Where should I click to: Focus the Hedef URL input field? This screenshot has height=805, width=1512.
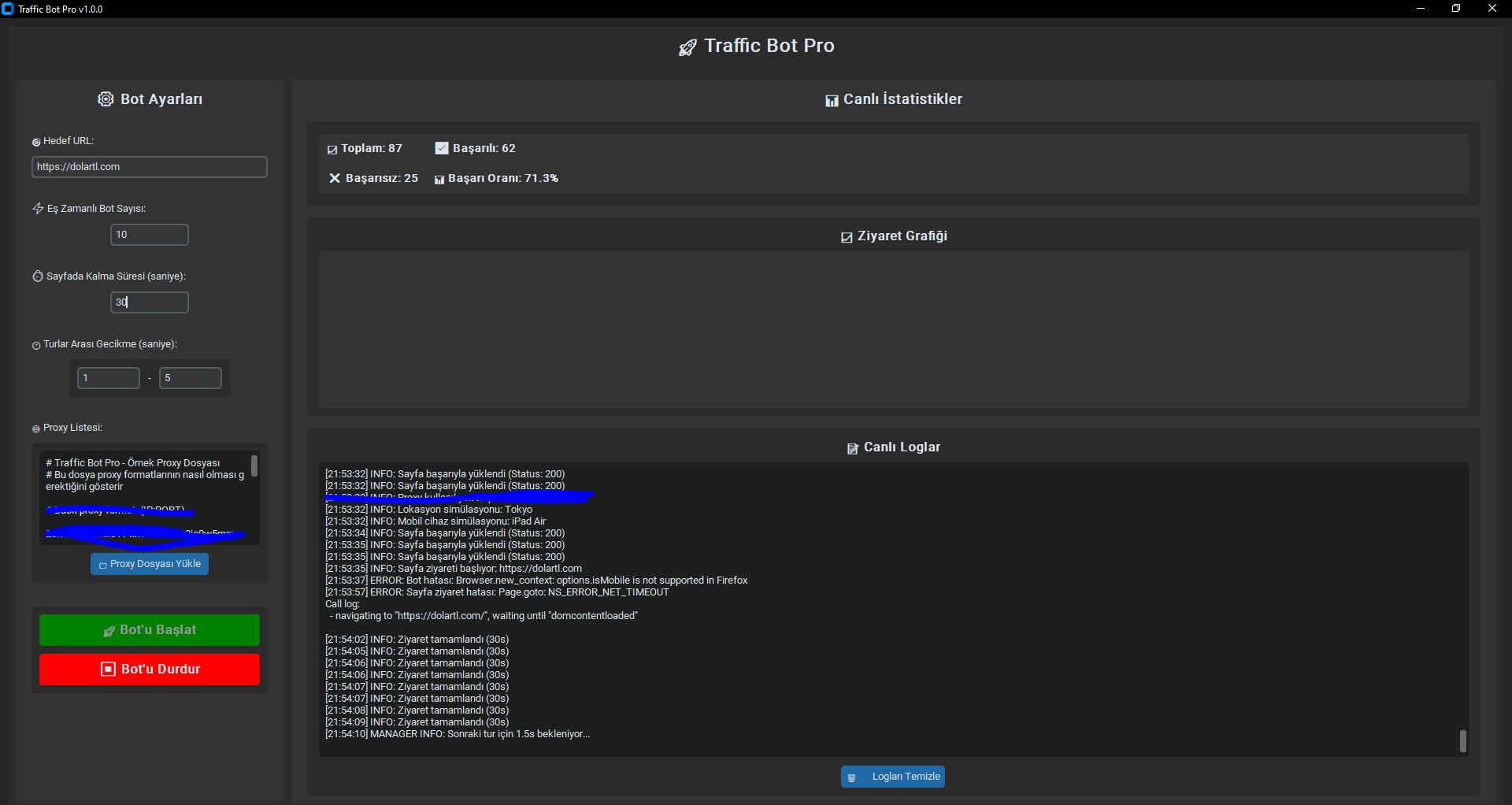(x=150, y=167)
